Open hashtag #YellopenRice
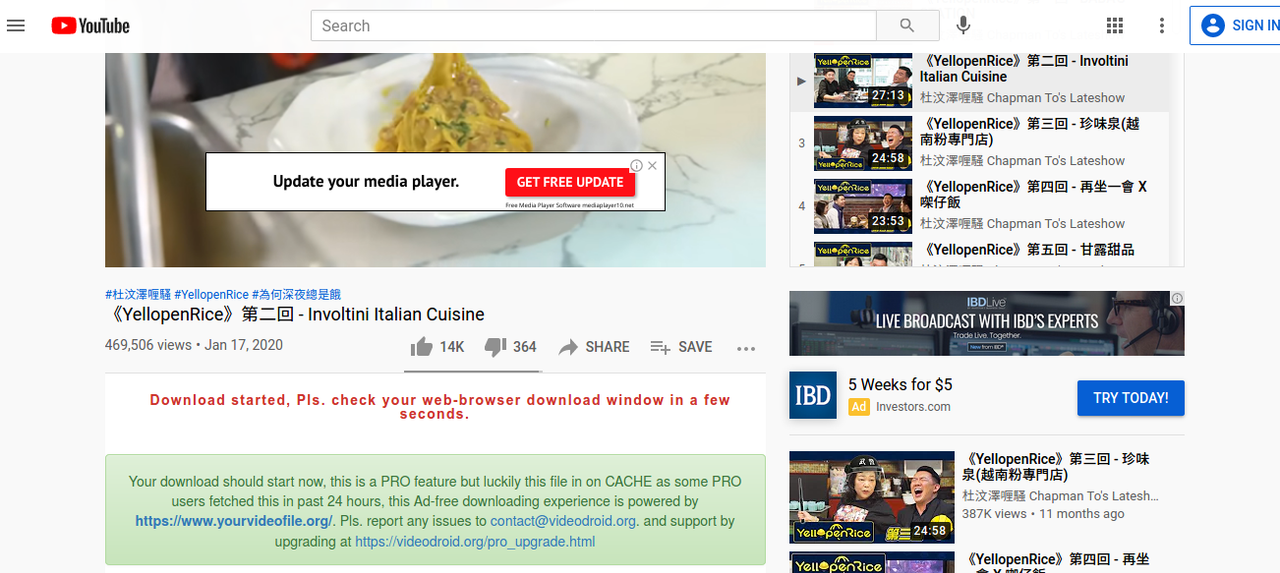 [211, 295]
